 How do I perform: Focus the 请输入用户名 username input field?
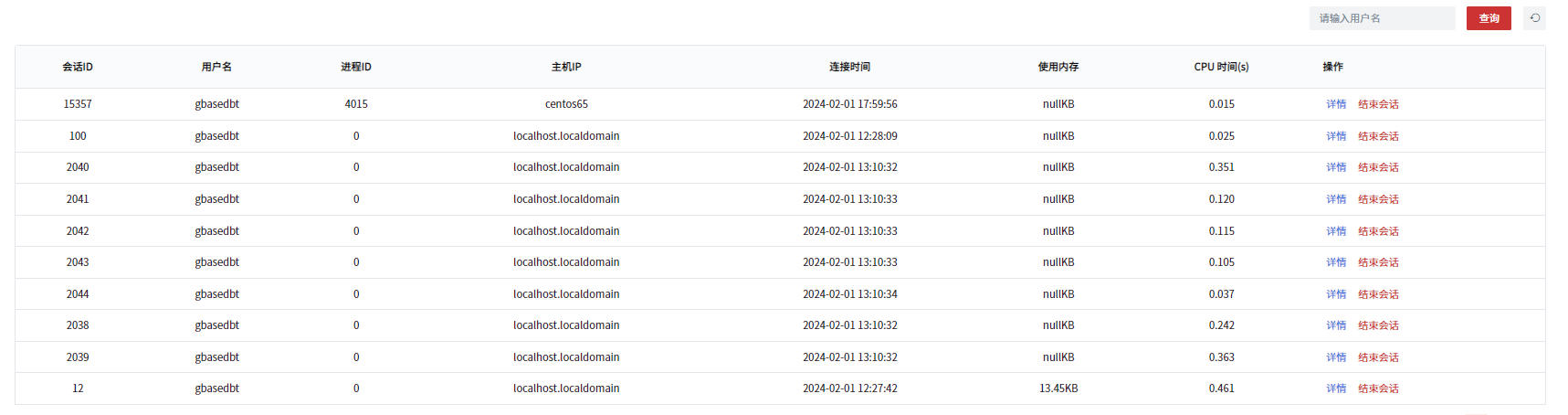point(1381,18)
